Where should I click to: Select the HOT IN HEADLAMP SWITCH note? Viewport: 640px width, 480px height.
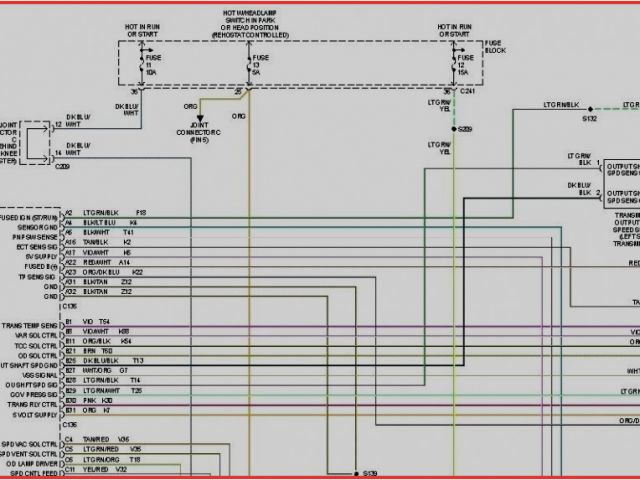[253, 22]
